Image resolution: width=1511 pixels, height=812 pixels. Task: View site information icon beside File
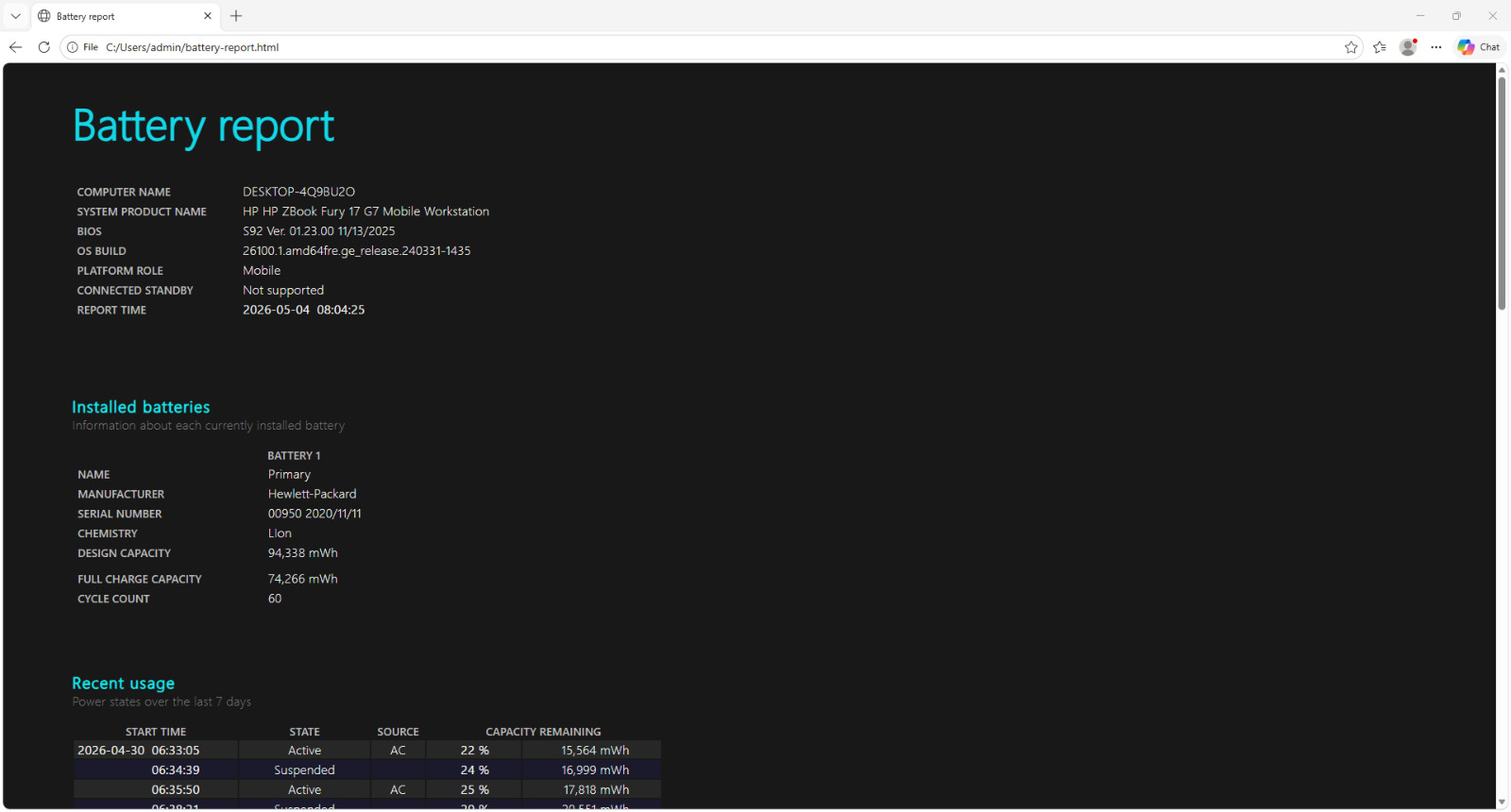[x=73, y=47]
